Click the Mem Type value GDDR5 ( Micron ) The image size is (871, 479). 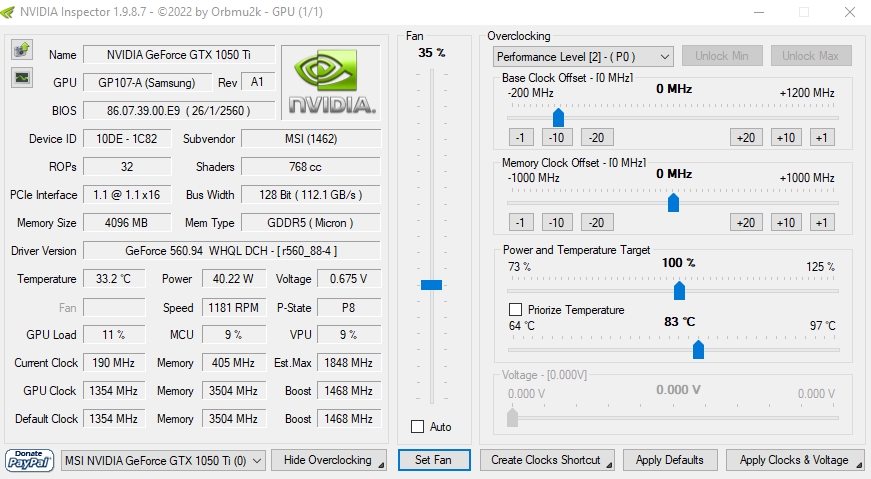coord(311,223)
